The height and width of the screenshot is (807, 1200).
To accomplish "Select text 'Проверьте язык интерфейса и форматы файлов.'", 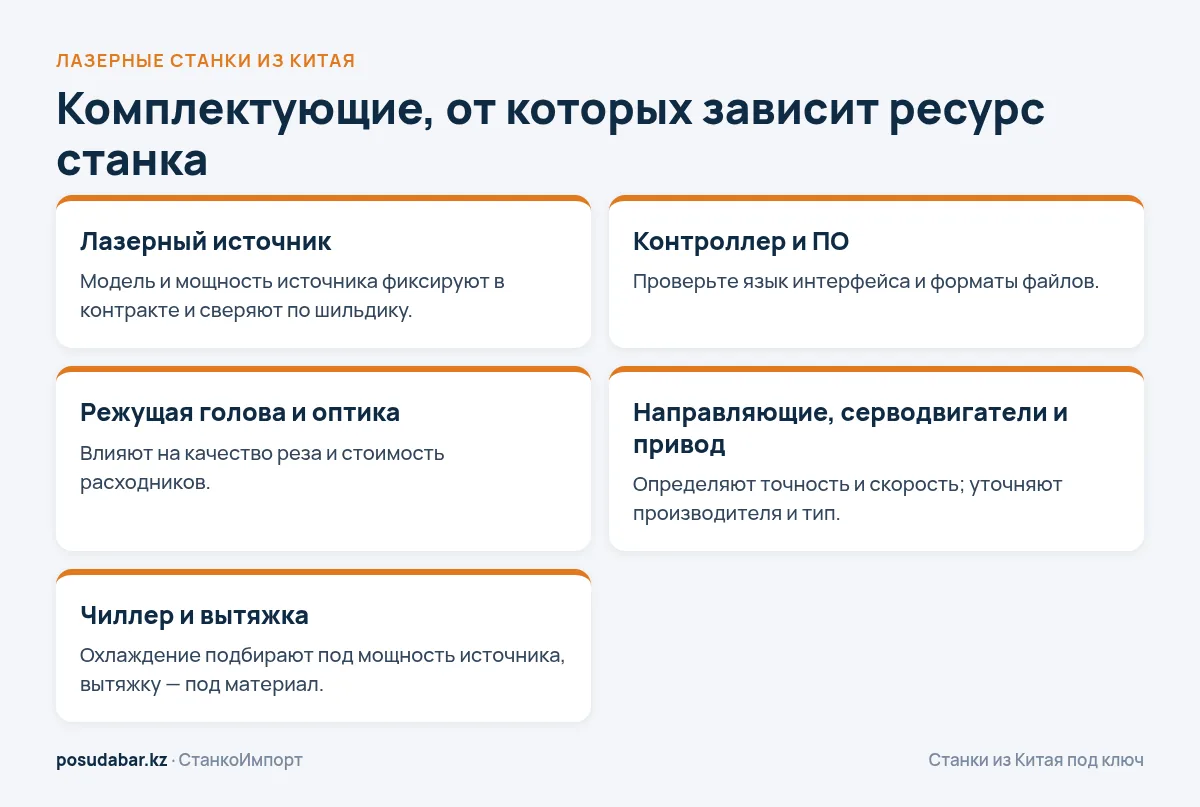I will pos(866,282).
